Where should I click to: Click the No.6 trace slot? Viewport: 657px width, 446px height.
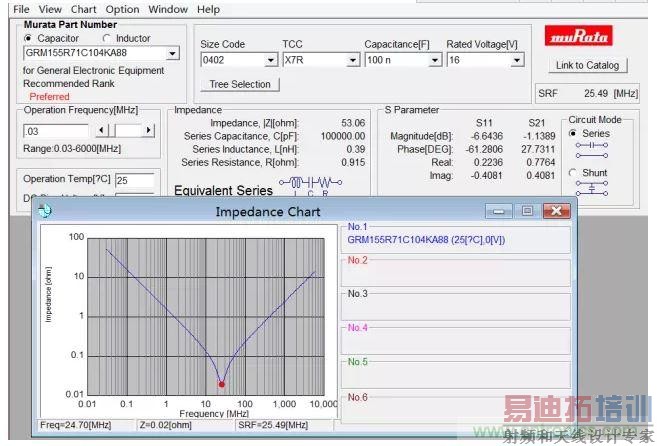456,408
